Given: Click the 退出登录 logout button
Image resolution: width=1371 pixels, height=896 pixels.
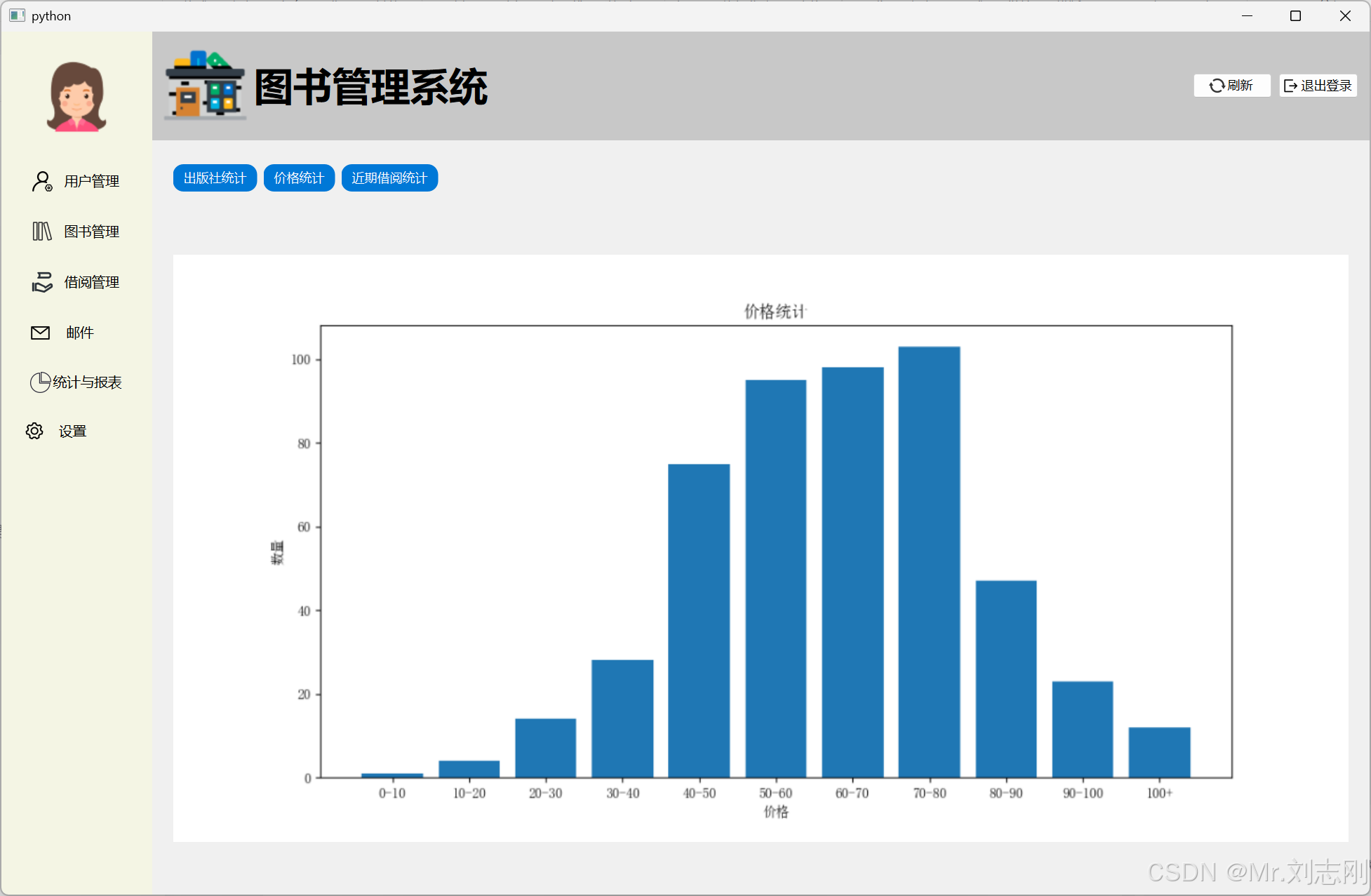Looking at the screenshot, I should click(x=1318, y=86).
